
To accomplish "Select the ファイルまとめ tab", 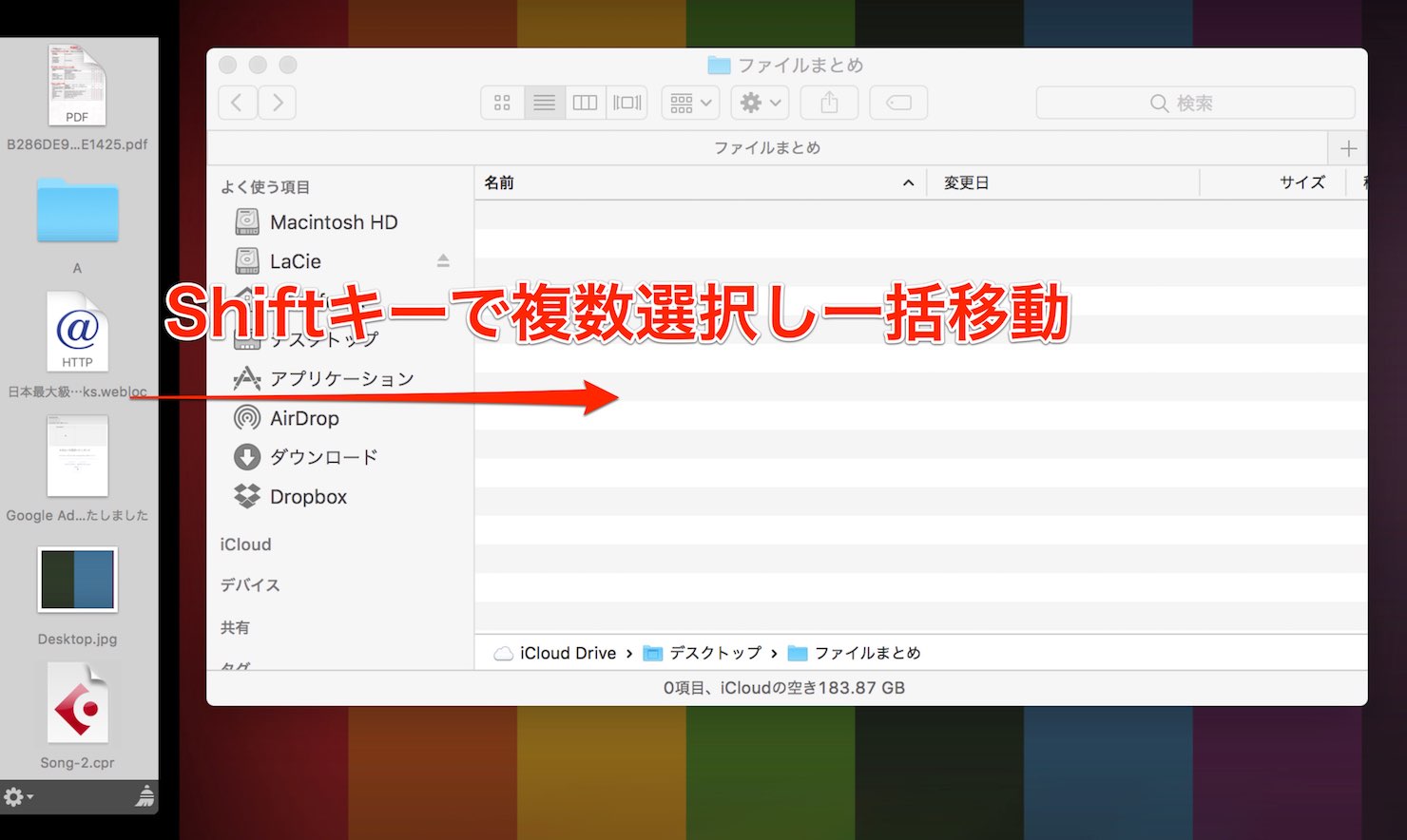I will coord(767,148).
